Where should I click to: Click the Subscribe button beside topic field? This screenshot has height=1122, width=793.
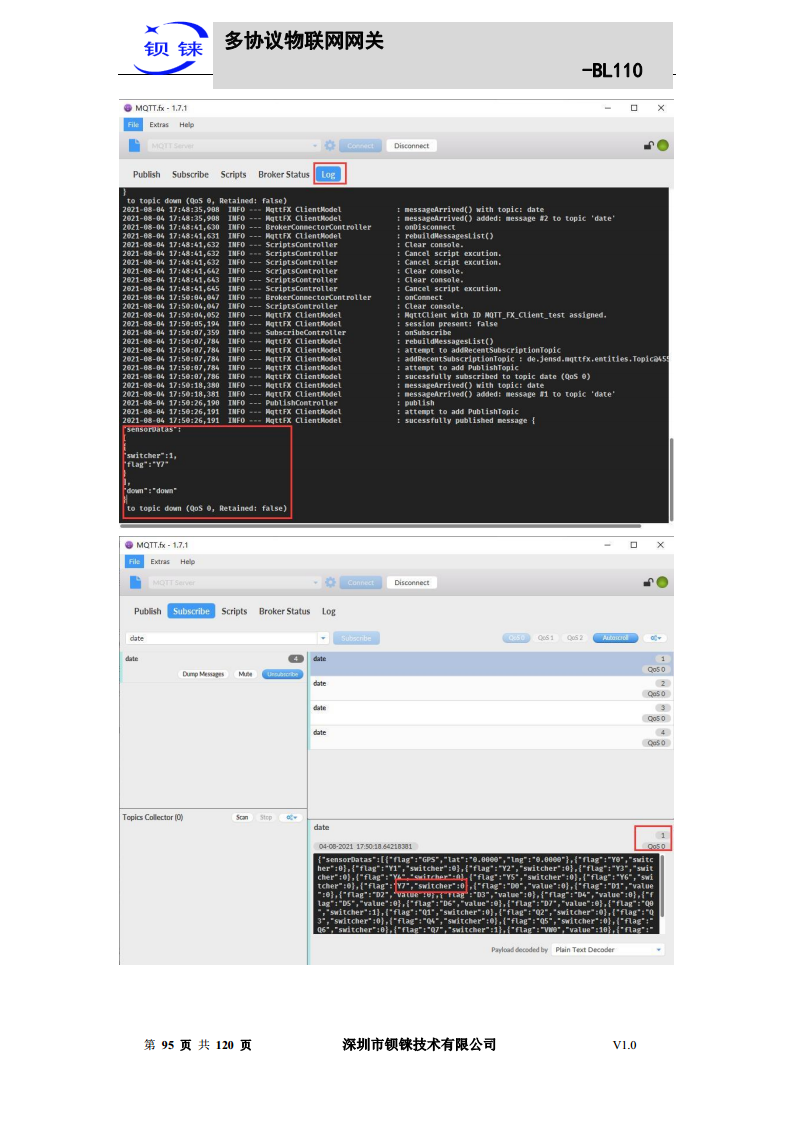[x=356, y=638]
